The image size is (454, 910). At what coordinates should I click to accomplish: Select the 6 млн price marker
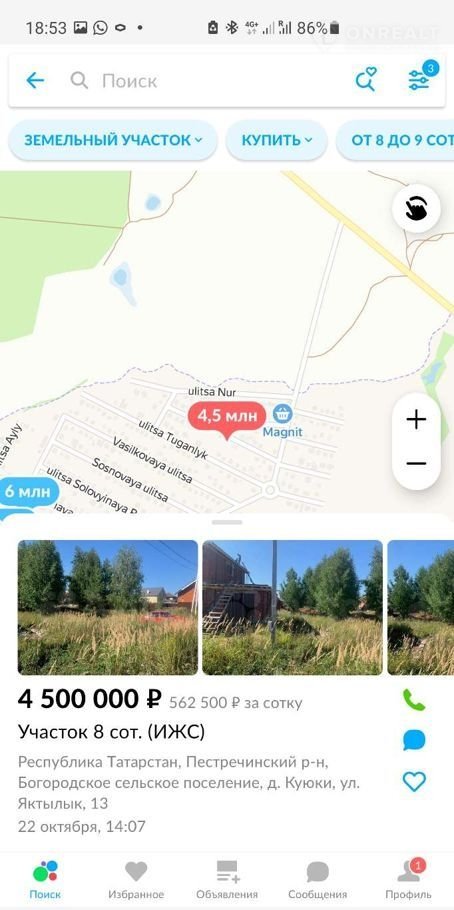[x=28, y=492]
